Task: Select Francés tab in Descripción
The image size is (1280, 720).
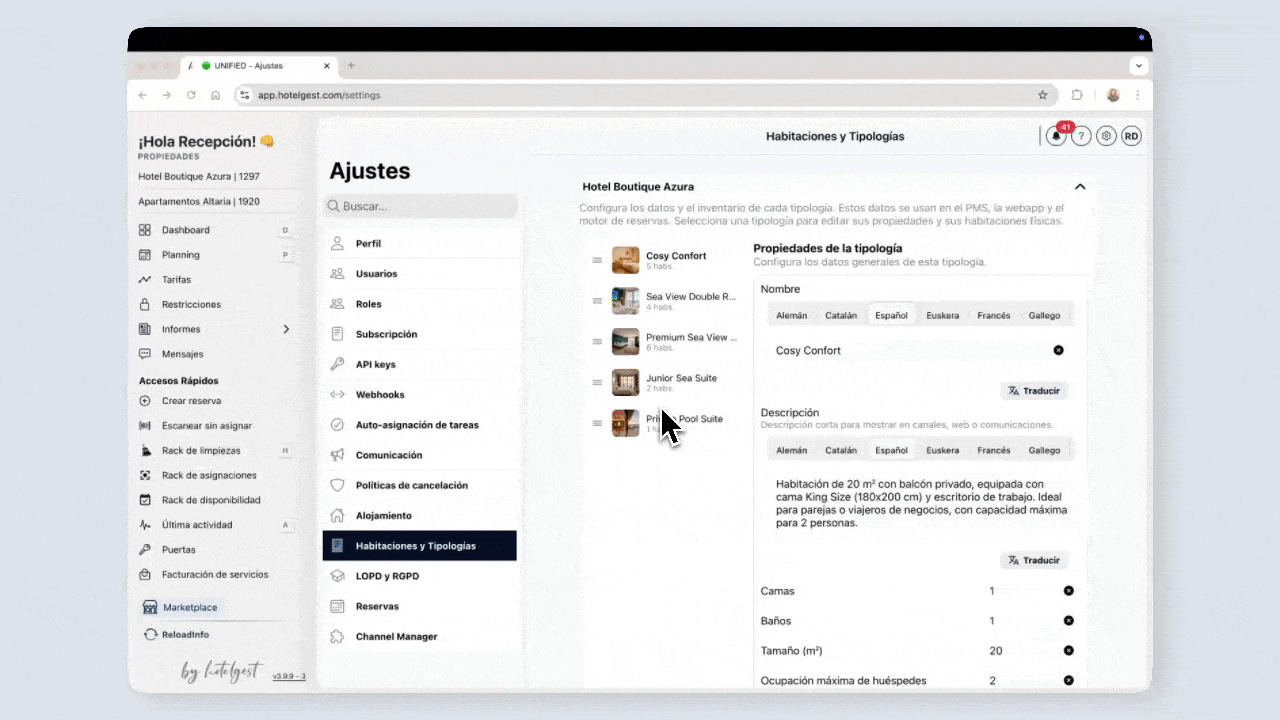Action: (993, 450)
